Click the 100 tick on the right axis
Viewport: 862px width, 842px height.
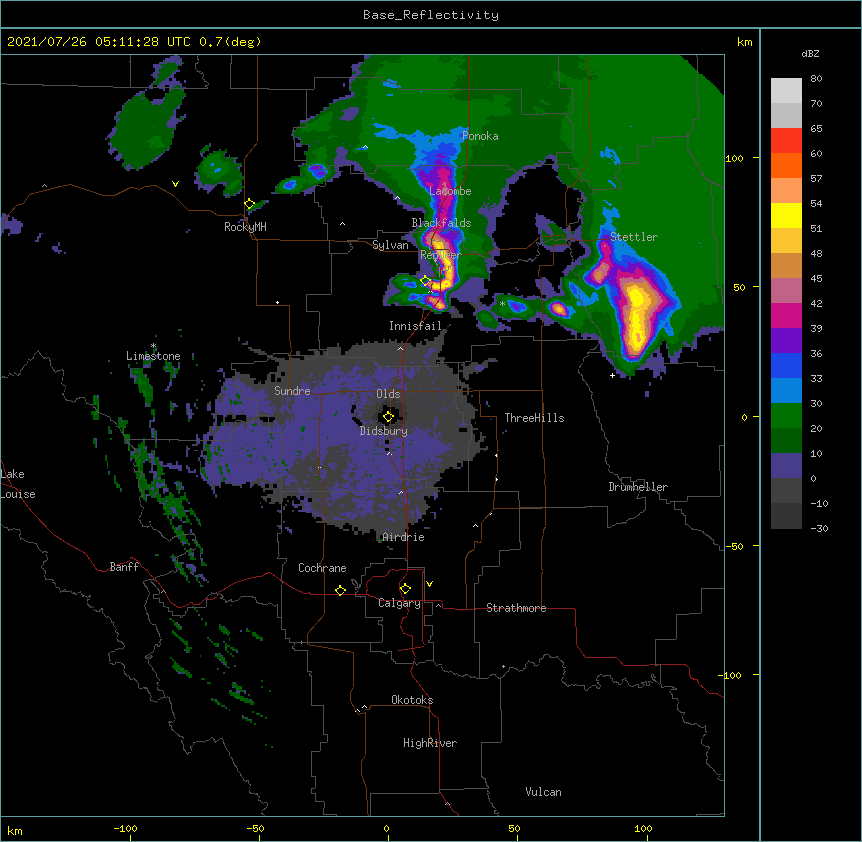pos(734,158)
